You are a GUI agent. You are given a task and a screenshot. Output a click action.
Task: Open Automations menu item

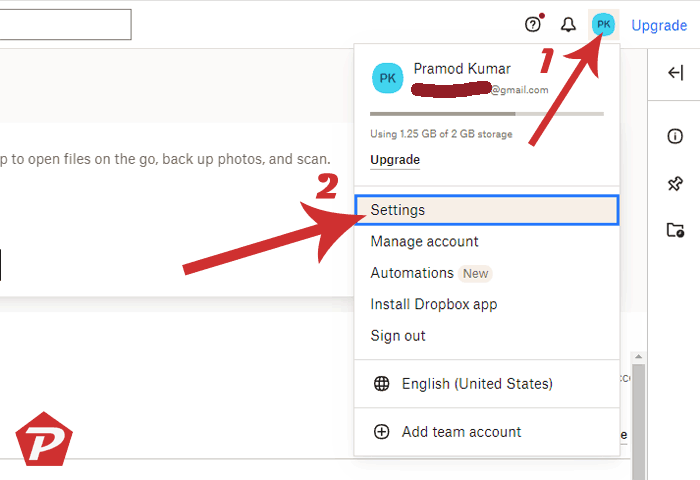[x=412, y=273]
